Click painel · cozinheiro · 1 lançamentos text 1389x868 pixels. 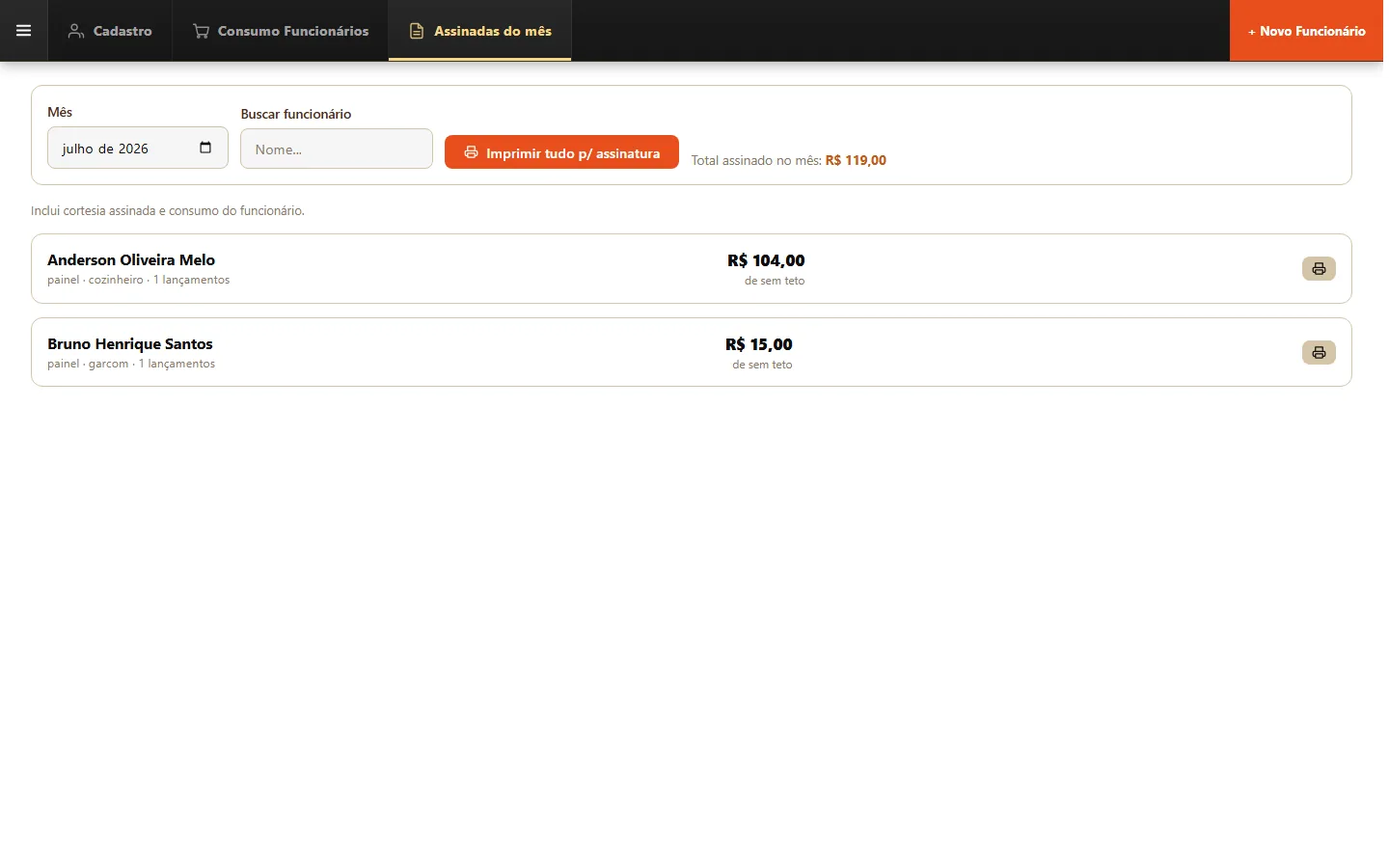[x=139, y=280]
